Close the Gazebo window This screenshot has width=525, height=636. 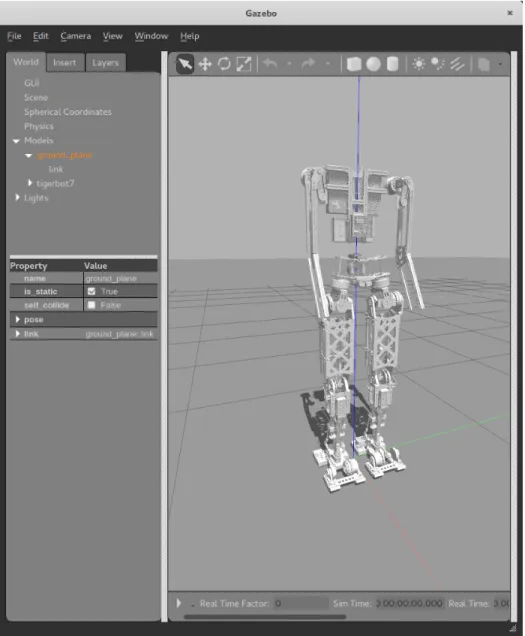click(x=510, y=13)
